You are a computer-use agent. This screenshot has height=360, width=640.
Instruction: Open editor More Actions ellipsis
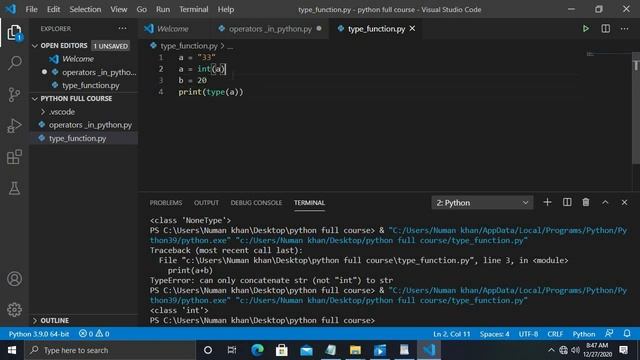(624, 29)
